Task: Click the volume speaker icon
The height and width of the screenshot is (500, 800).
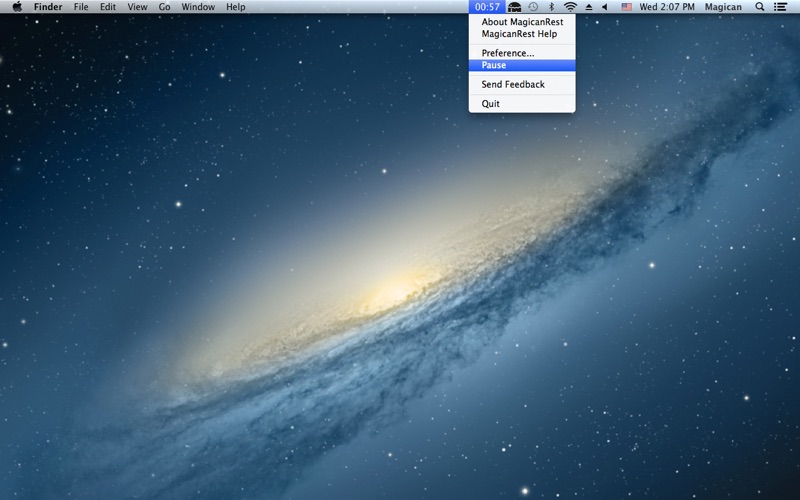Action: (605, 7)
